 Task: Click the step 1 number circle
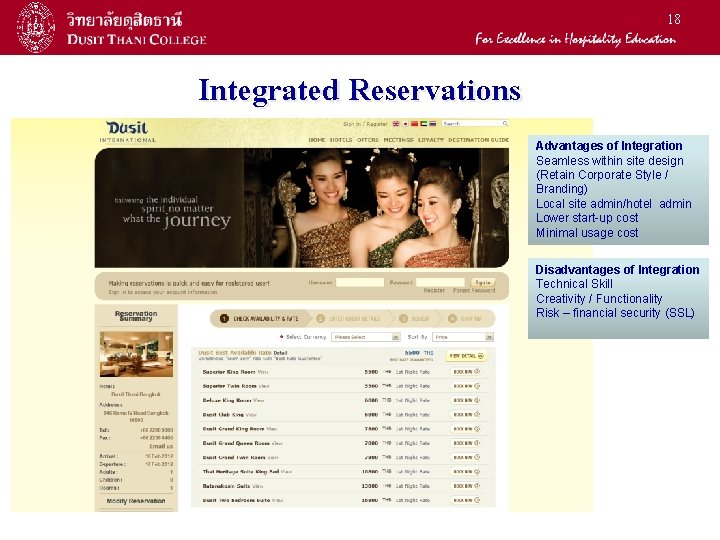pos(224,319)
